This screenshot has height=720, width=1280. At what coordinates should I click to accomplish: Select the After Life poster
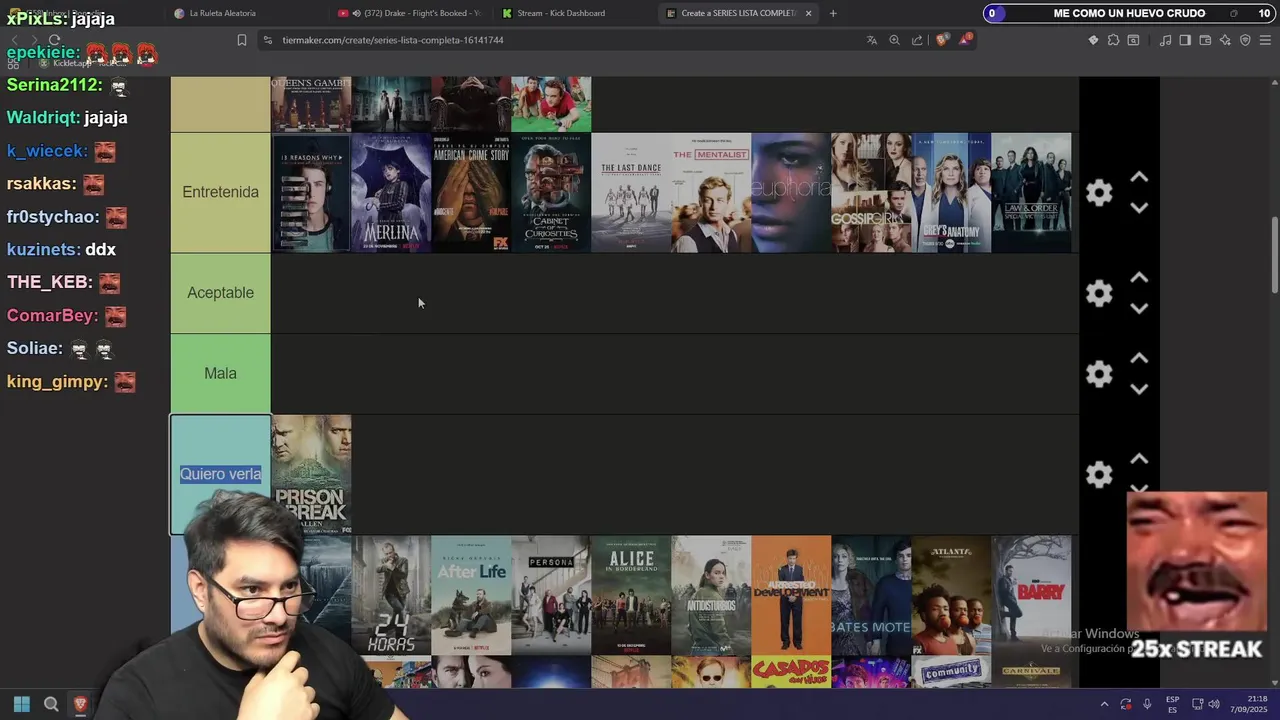tap(471, 595)
